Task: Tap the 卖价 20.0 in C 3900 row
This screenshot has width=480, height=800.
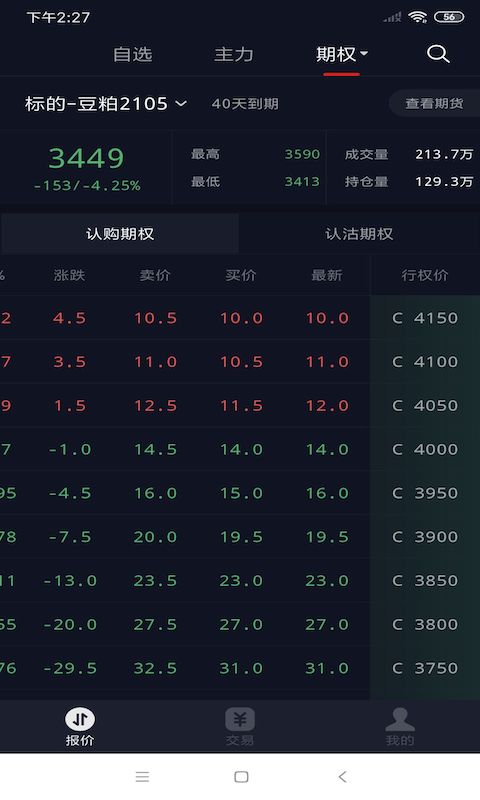Action: click(155, 537)
